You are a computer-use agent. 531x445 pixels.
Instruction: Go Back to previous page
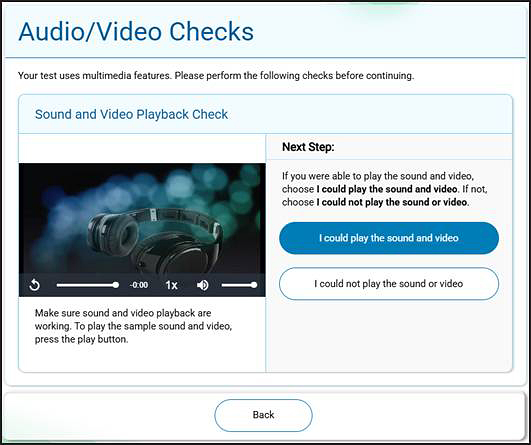coord(263,415)
